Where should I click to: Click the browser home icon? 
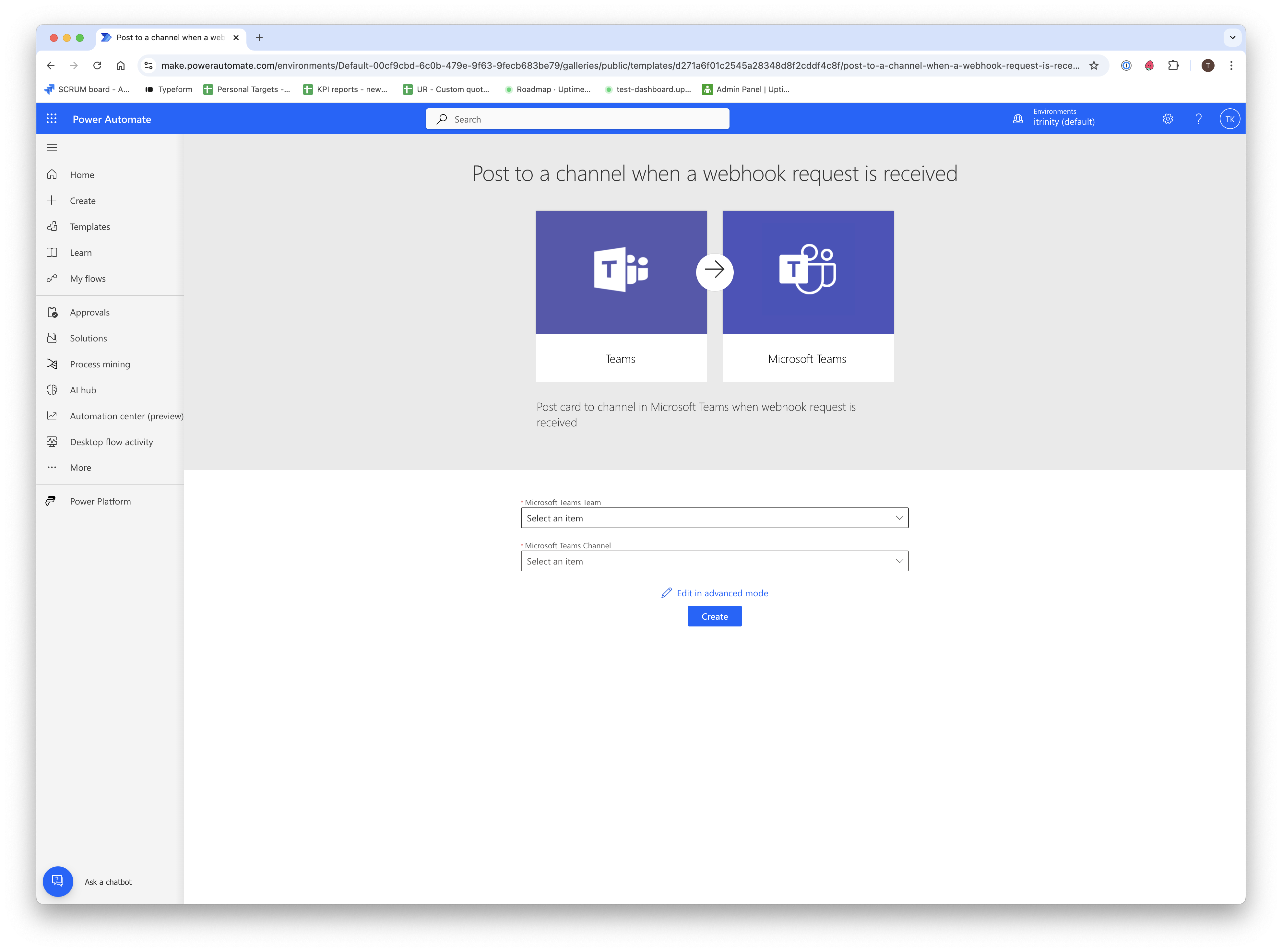(120, 66)
